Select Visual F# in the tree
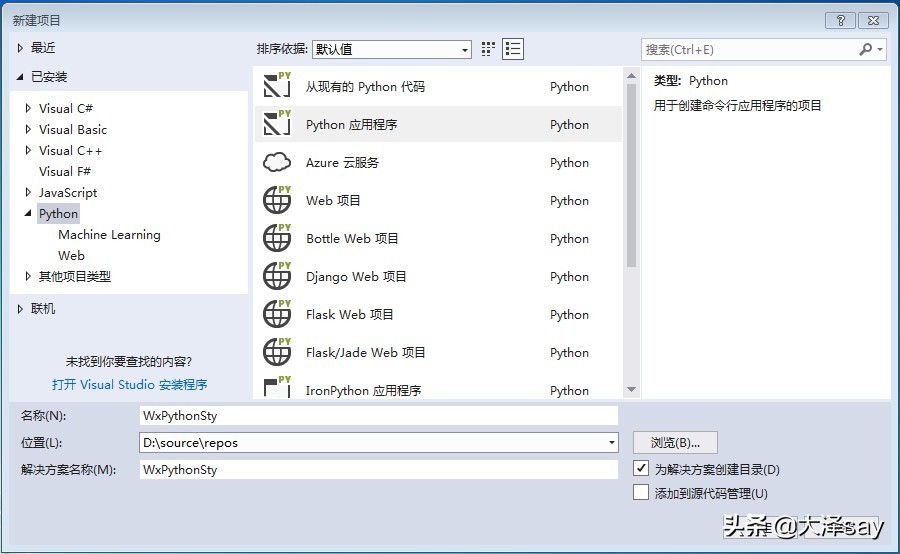 click(x=65, y=171)
